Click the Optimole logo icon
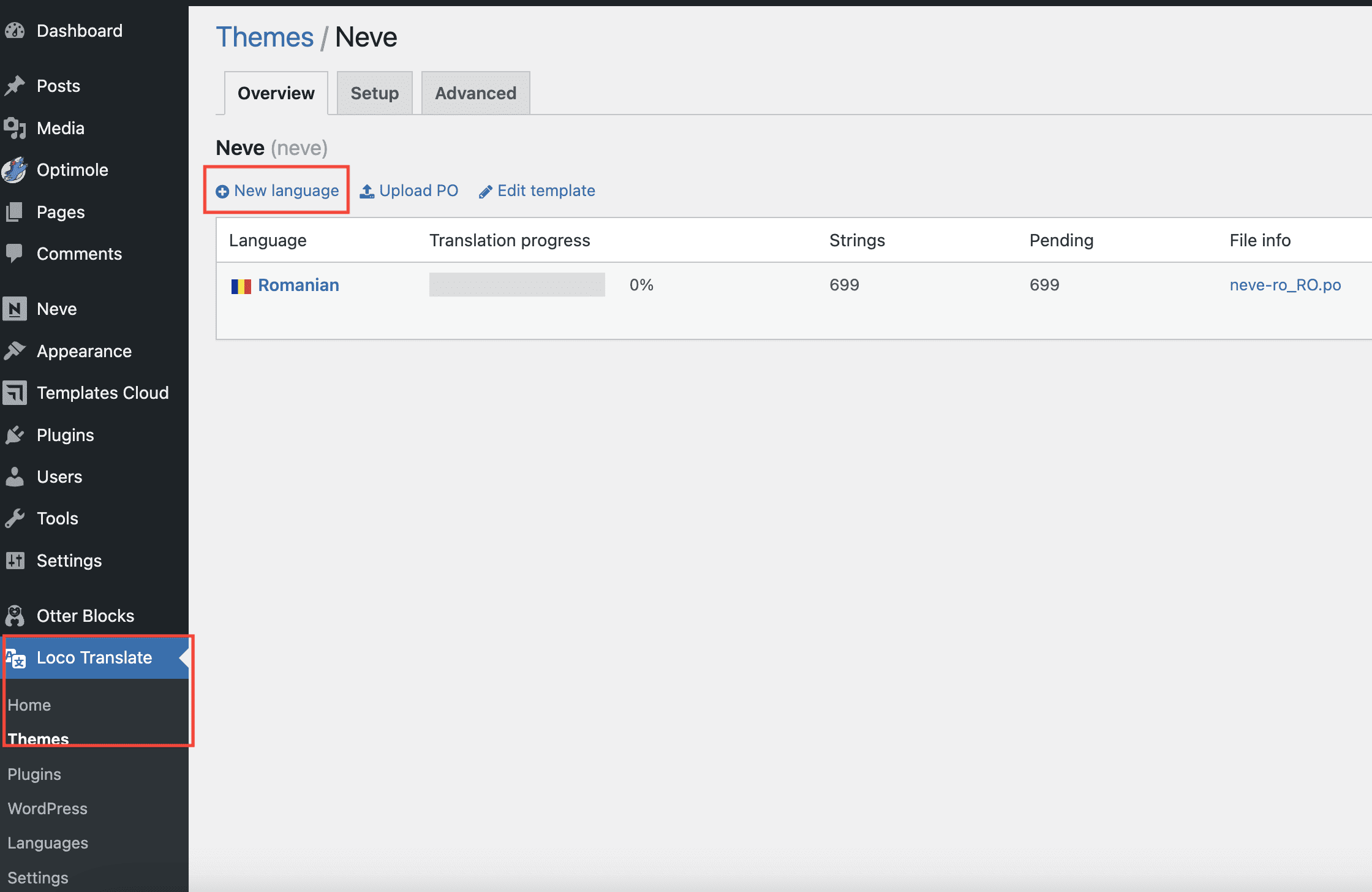 point(15,170)
